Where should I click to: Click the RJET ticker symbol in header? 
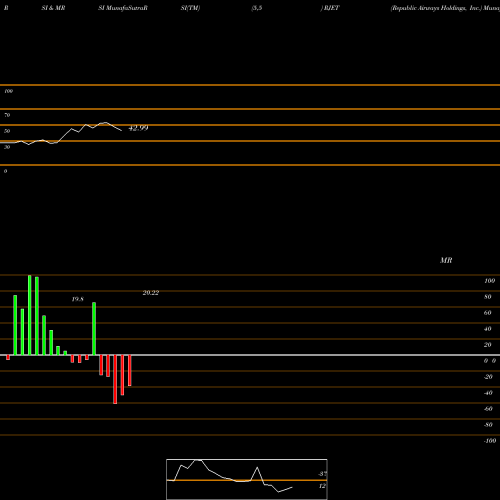point(331,8)
